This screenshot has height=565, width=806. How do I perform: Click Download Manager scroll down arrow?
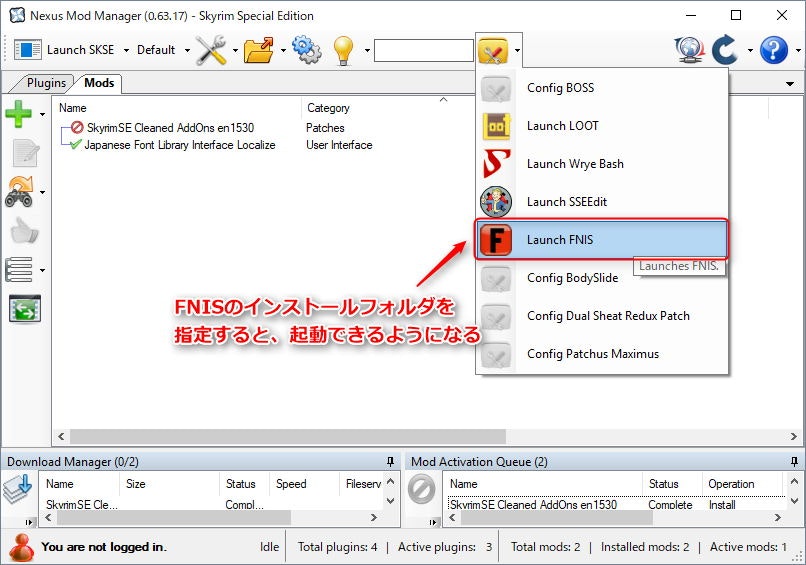tap(390, 501)
